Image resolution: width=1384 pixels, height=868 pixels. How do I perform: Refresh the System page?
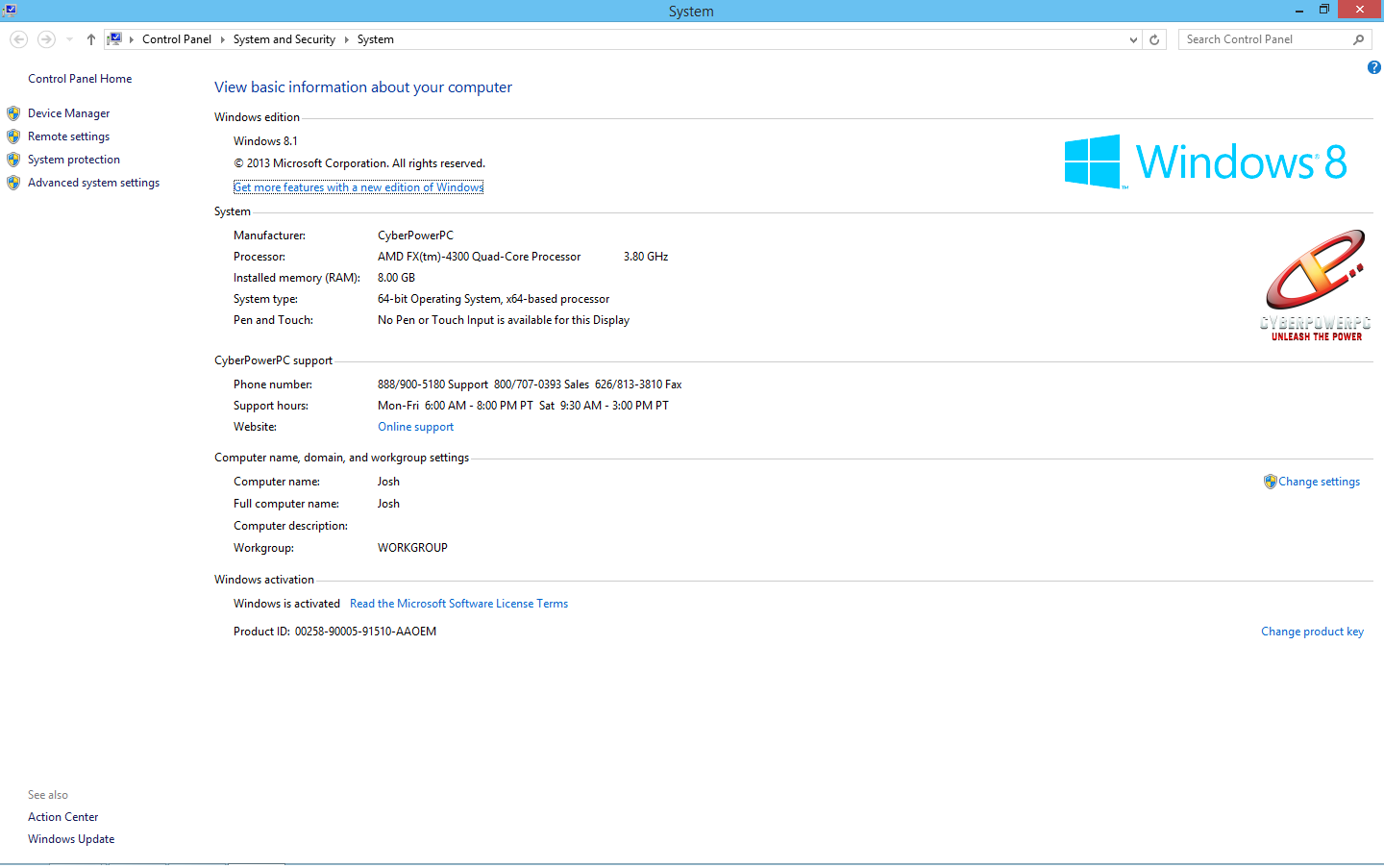point(1154,39)
